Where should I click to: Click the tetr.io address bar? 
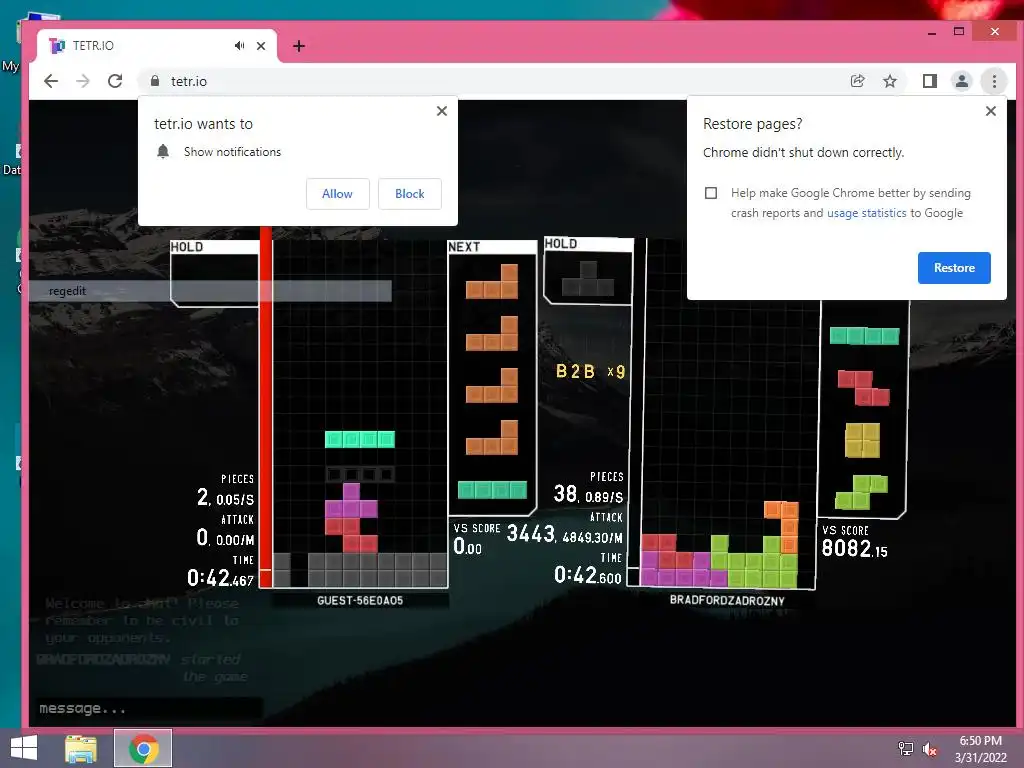(490, 81)
